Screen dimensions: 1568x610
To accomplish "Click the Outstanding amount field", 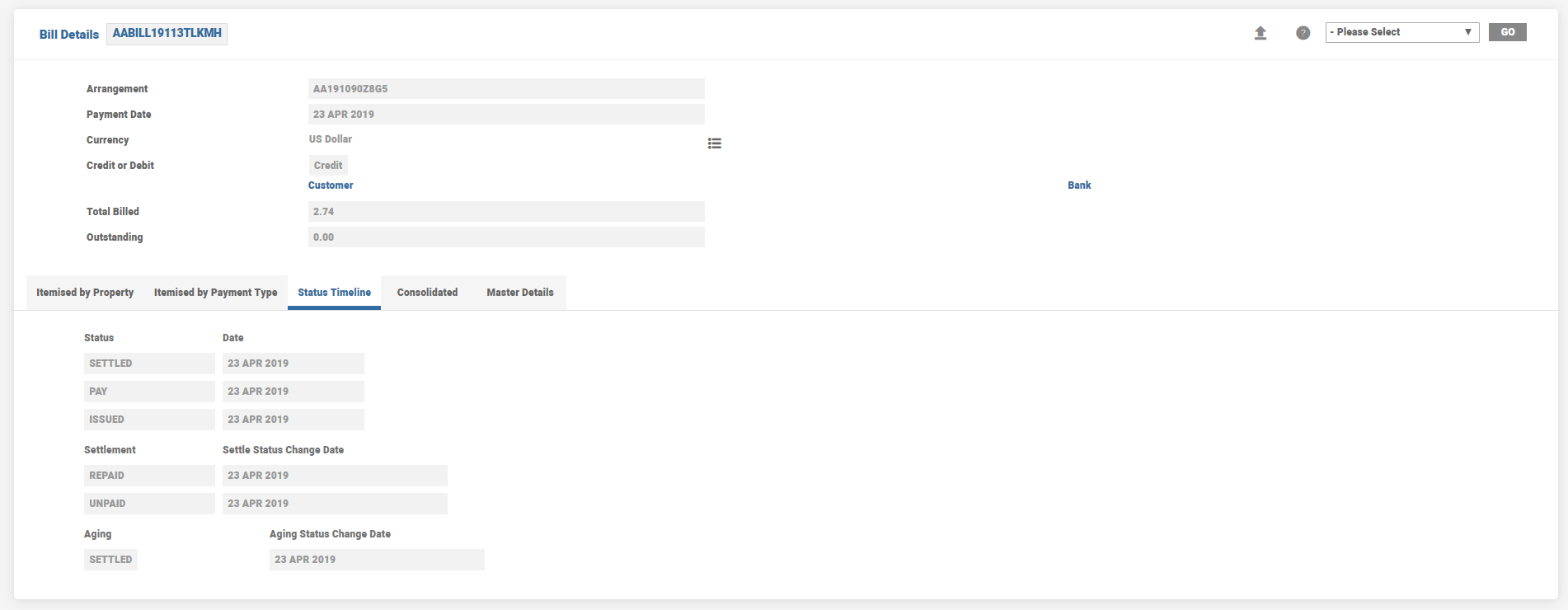I will coord(506,237).
